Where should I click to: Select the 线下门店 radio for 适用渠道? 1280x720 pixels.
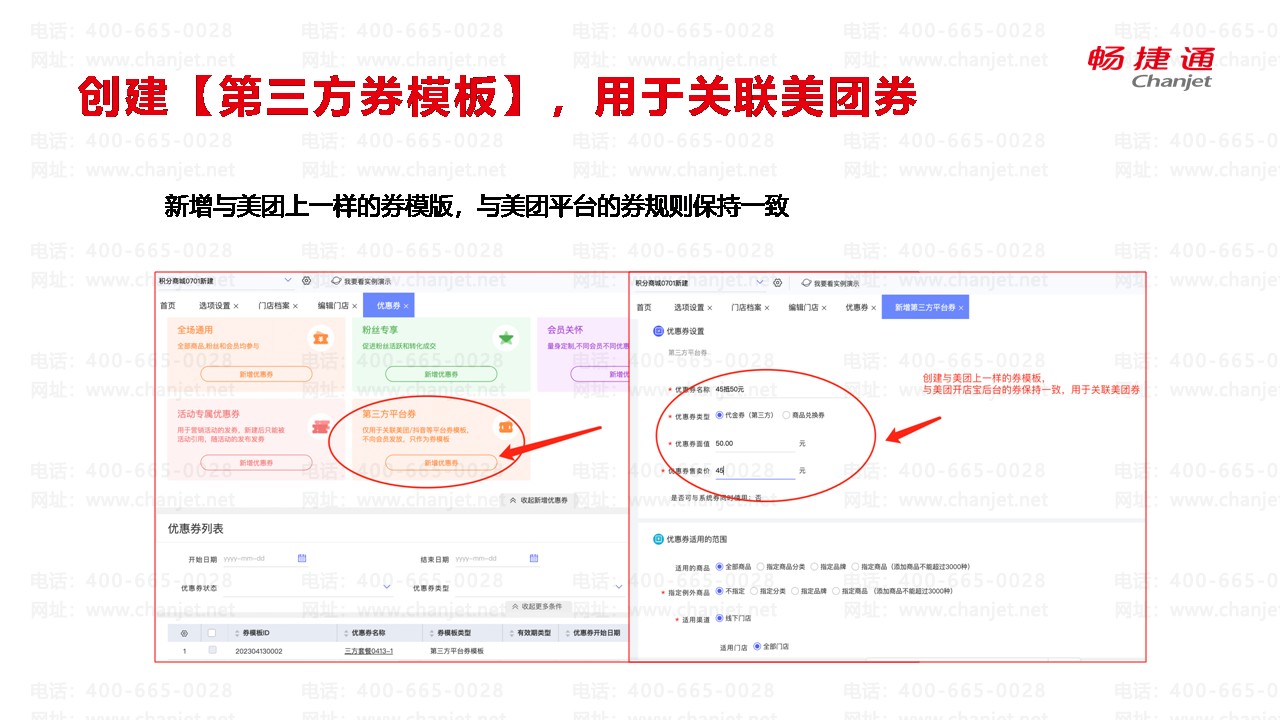[719, 618]
